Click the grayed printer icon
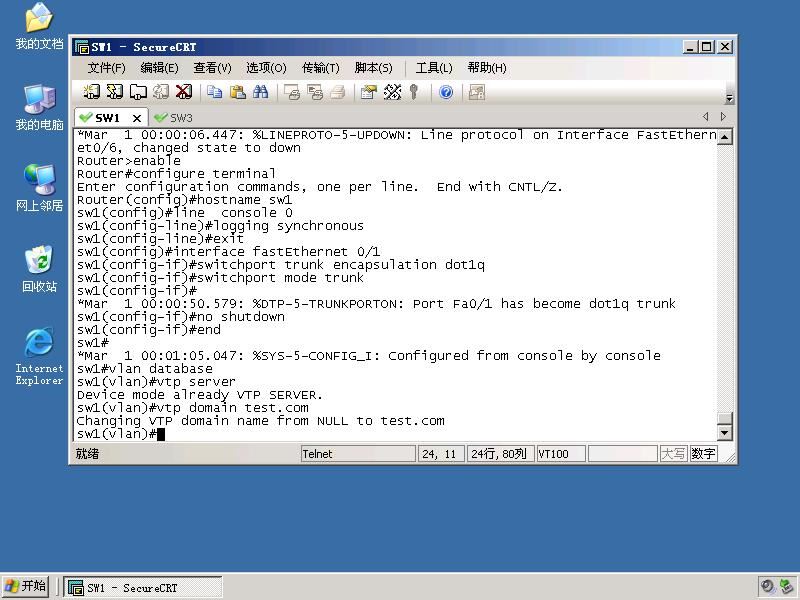The image size is (800, 600). point(338,92)
